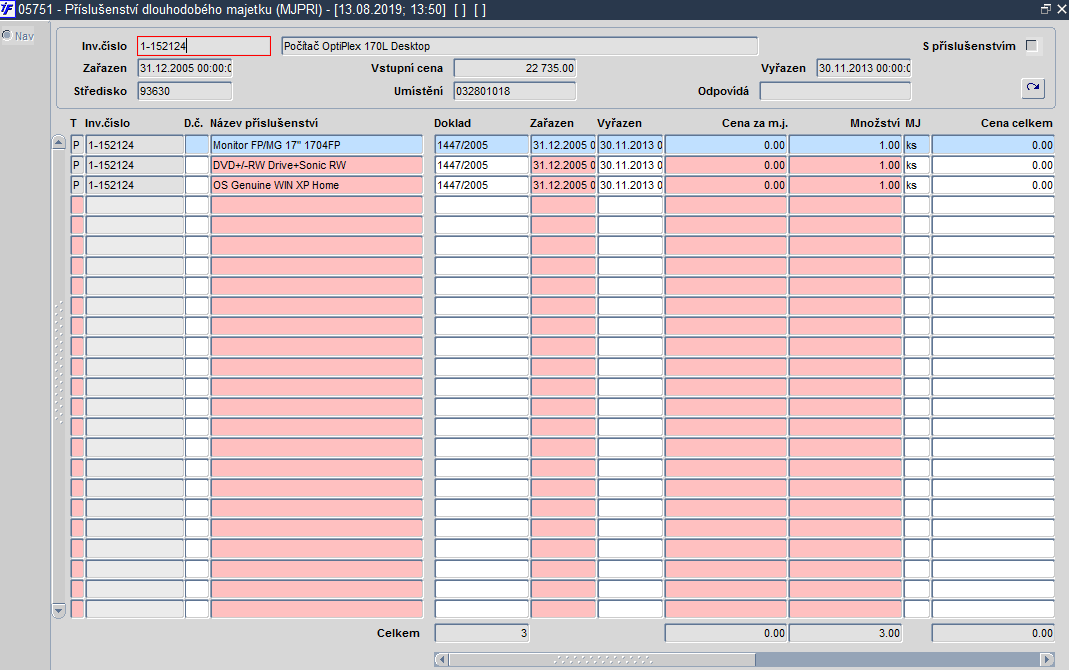Click the T cell of the Monitor row

tap(77, 144)
